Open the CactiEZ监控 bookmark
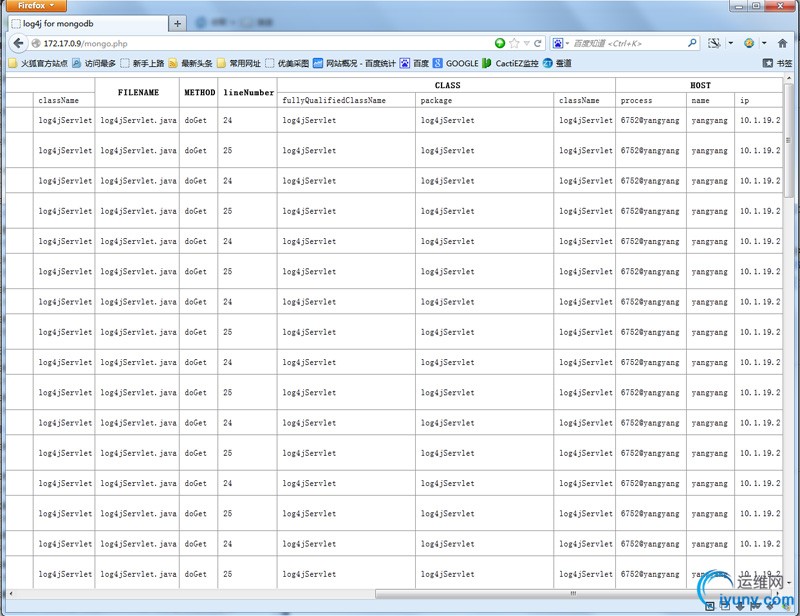The image size is (800, 616). click(x=510, y=63)
